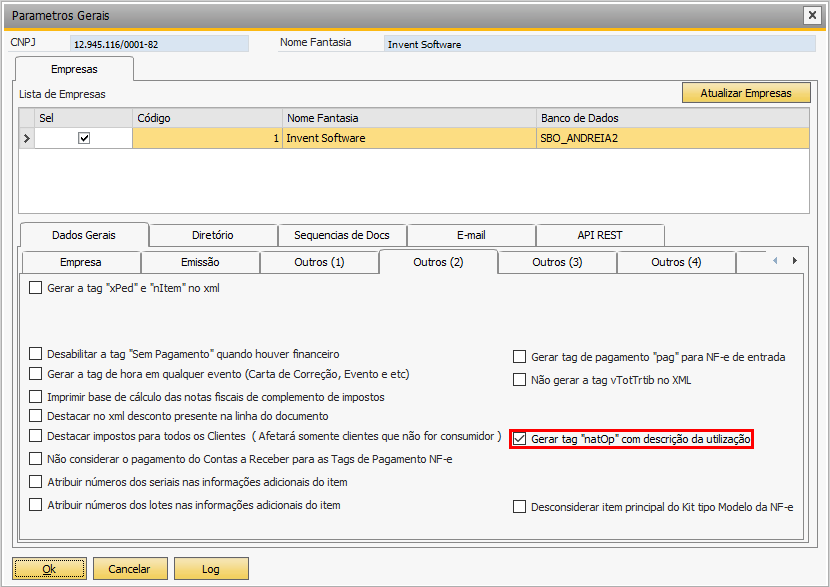
Task: Click the CNPJ field value
Action: coord(159,44)
